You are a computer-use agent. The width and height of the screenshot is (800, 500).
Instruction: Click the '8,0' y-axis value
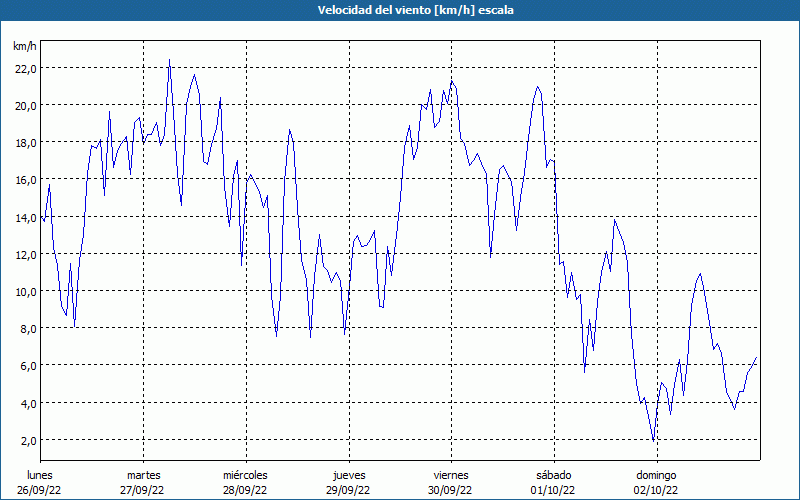pos(28,329)
